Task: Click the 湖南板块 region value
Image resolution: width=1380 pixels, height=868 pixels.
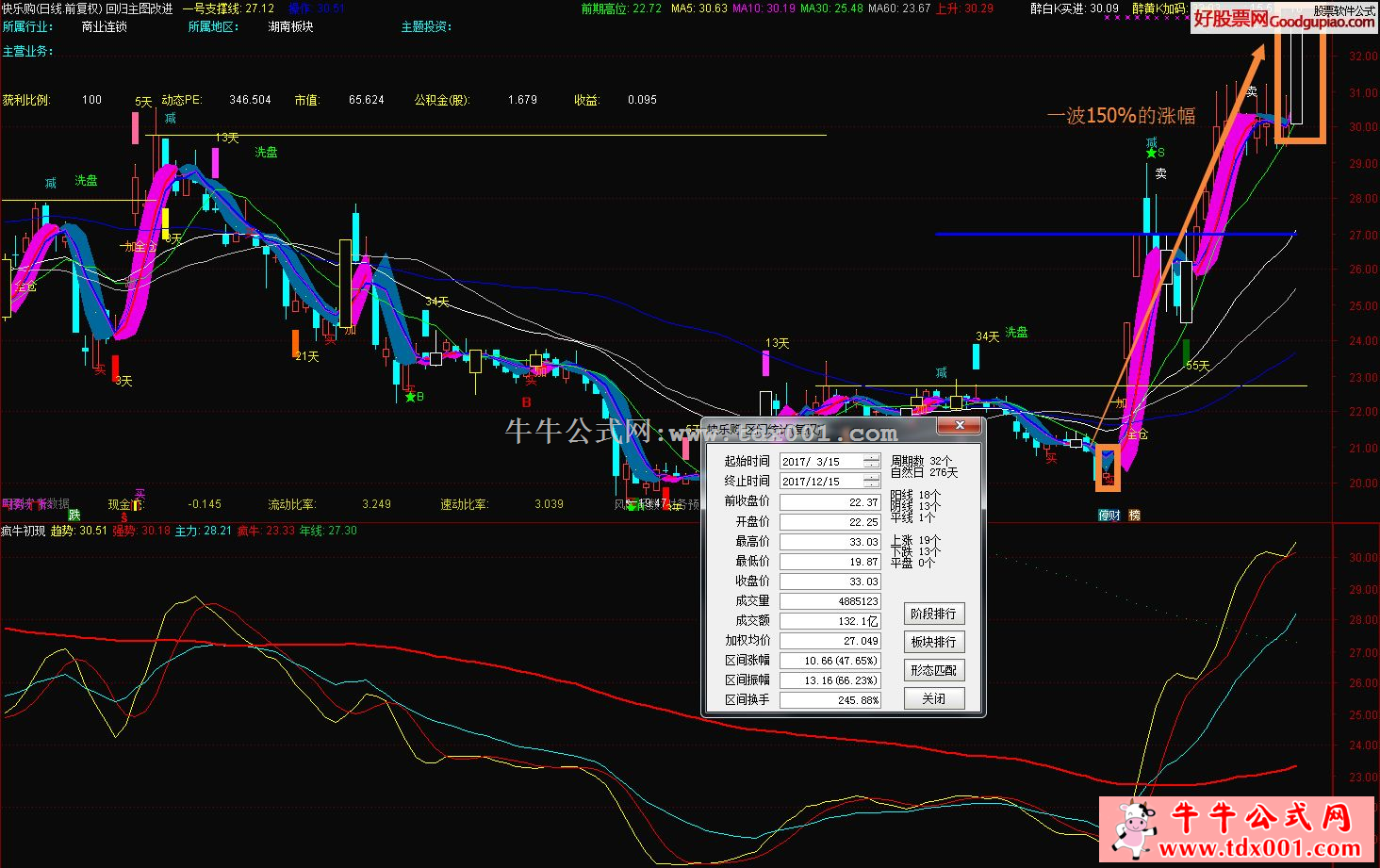Action: tap(290, 27)
